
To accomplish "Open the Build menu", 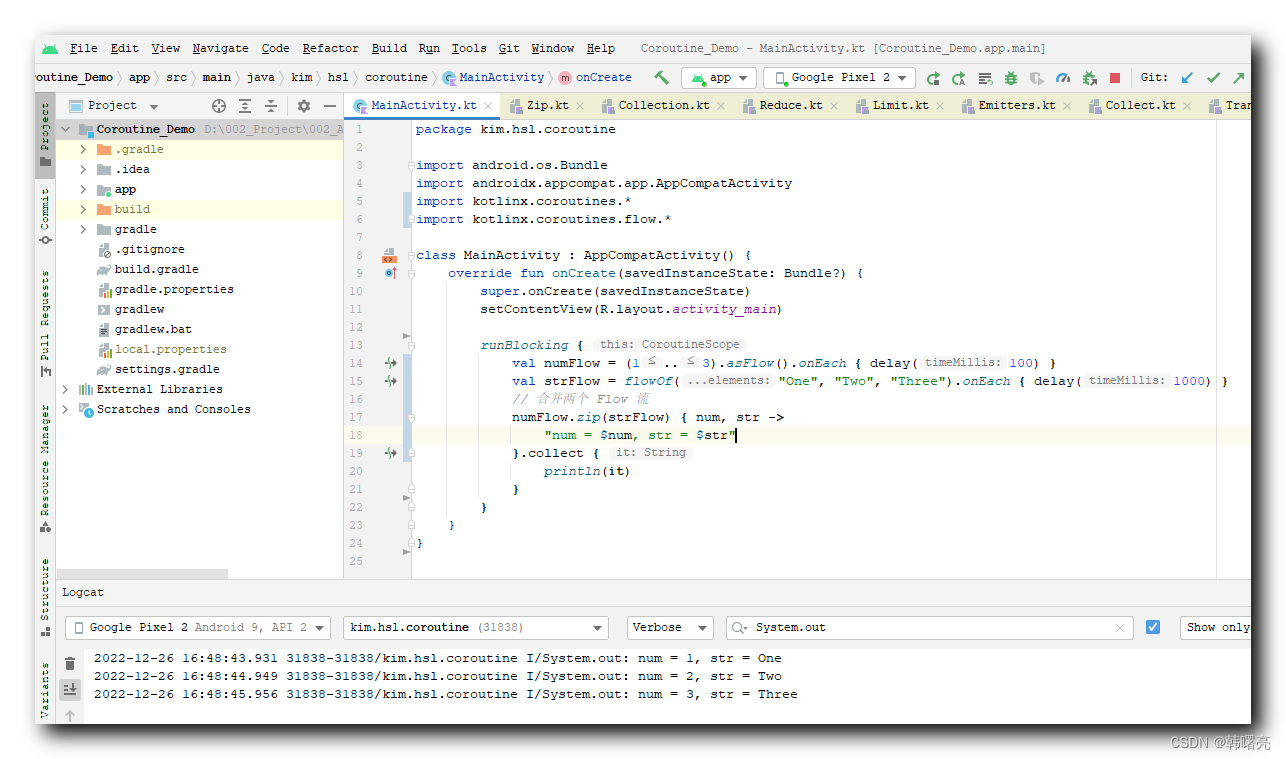I will coord(389,48).
